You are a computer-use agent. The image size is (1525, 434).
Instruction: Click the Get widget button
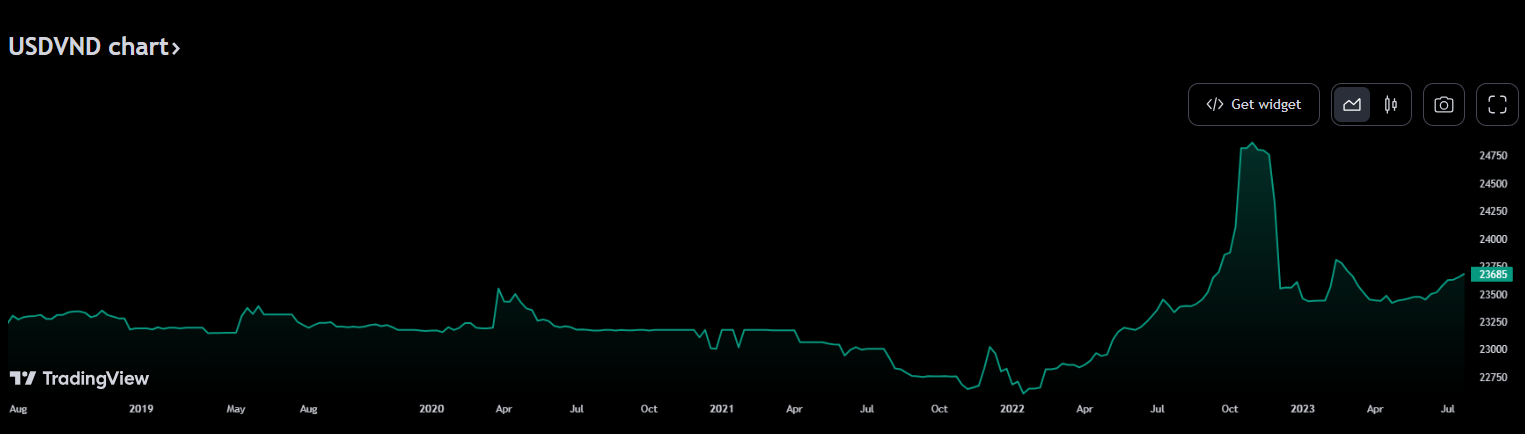(x=1254, y=105)
